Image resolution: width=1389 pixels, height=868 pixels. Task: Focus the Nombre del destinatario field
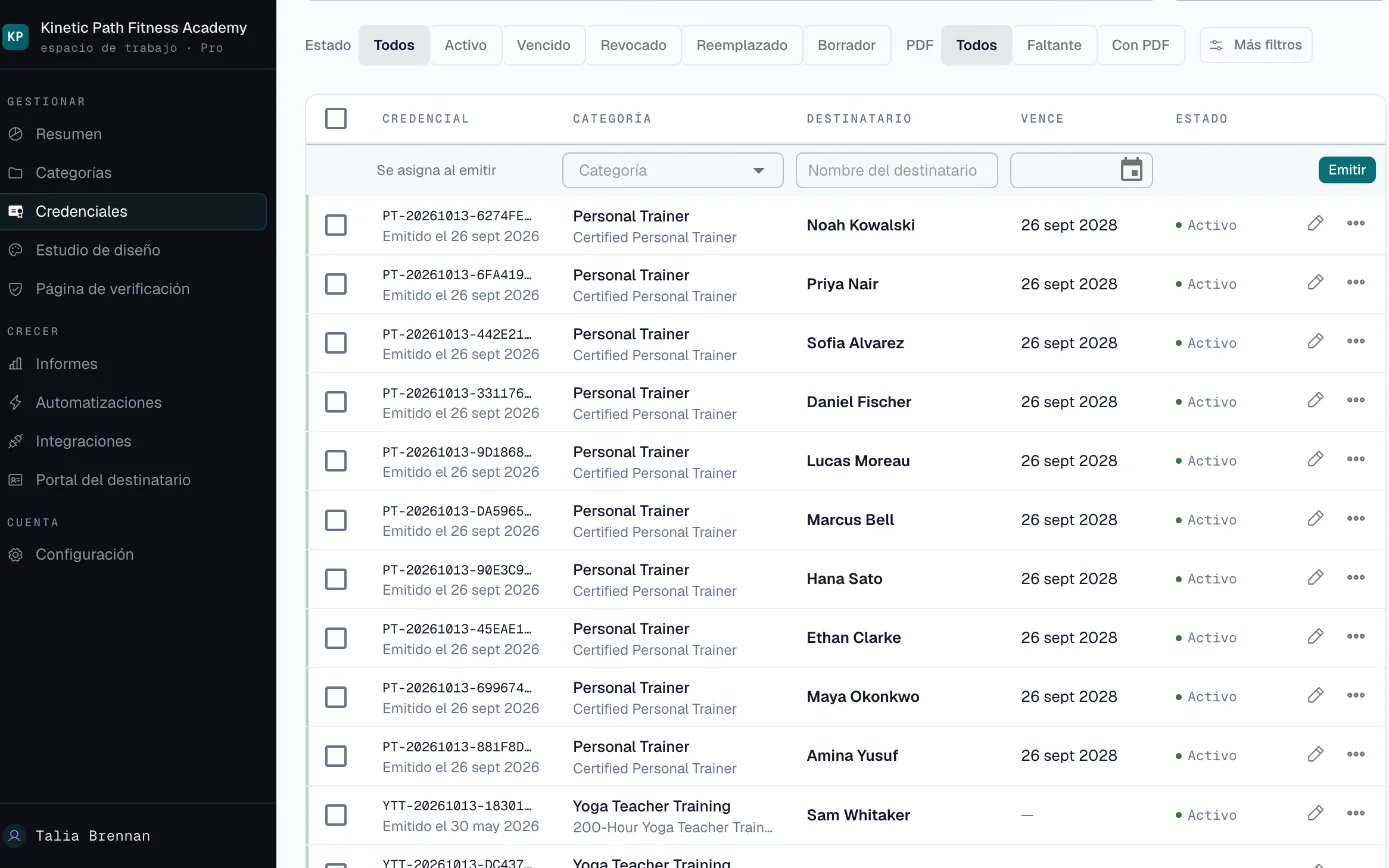coord(897,170)
